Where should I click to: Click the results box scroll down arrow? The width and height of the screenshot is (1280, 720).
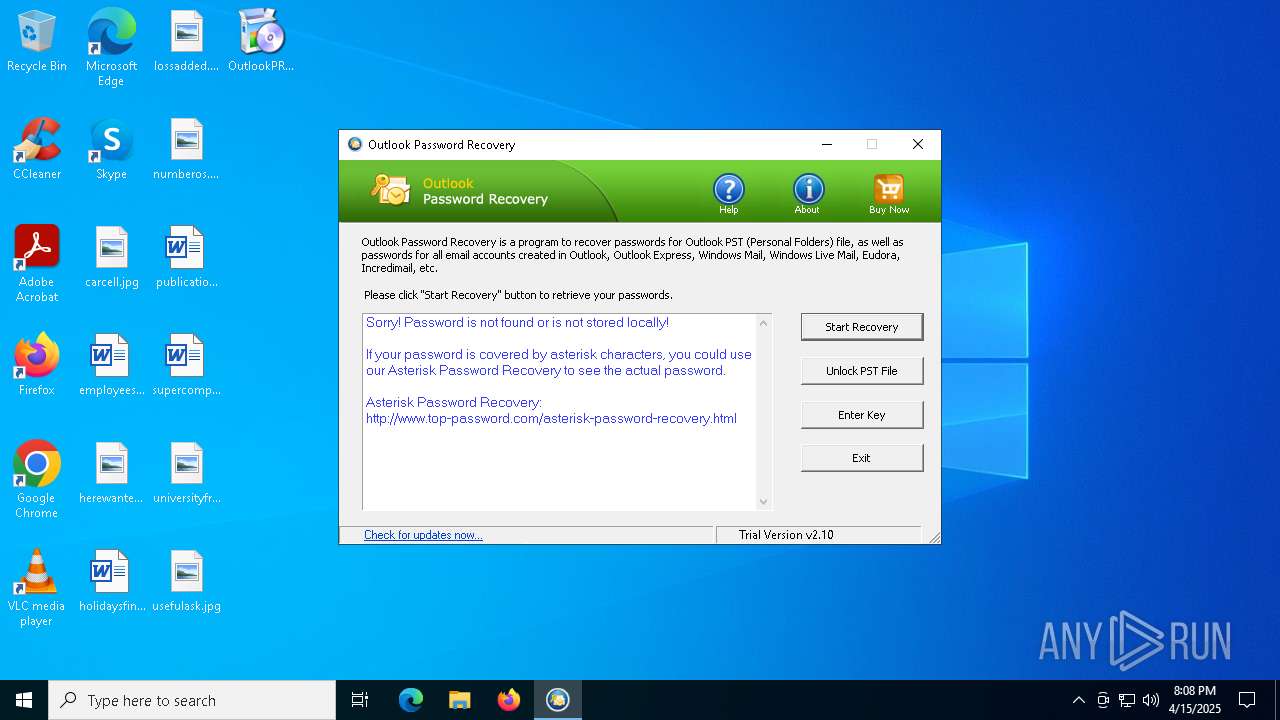pyautogui.click(x=764, y=502)
